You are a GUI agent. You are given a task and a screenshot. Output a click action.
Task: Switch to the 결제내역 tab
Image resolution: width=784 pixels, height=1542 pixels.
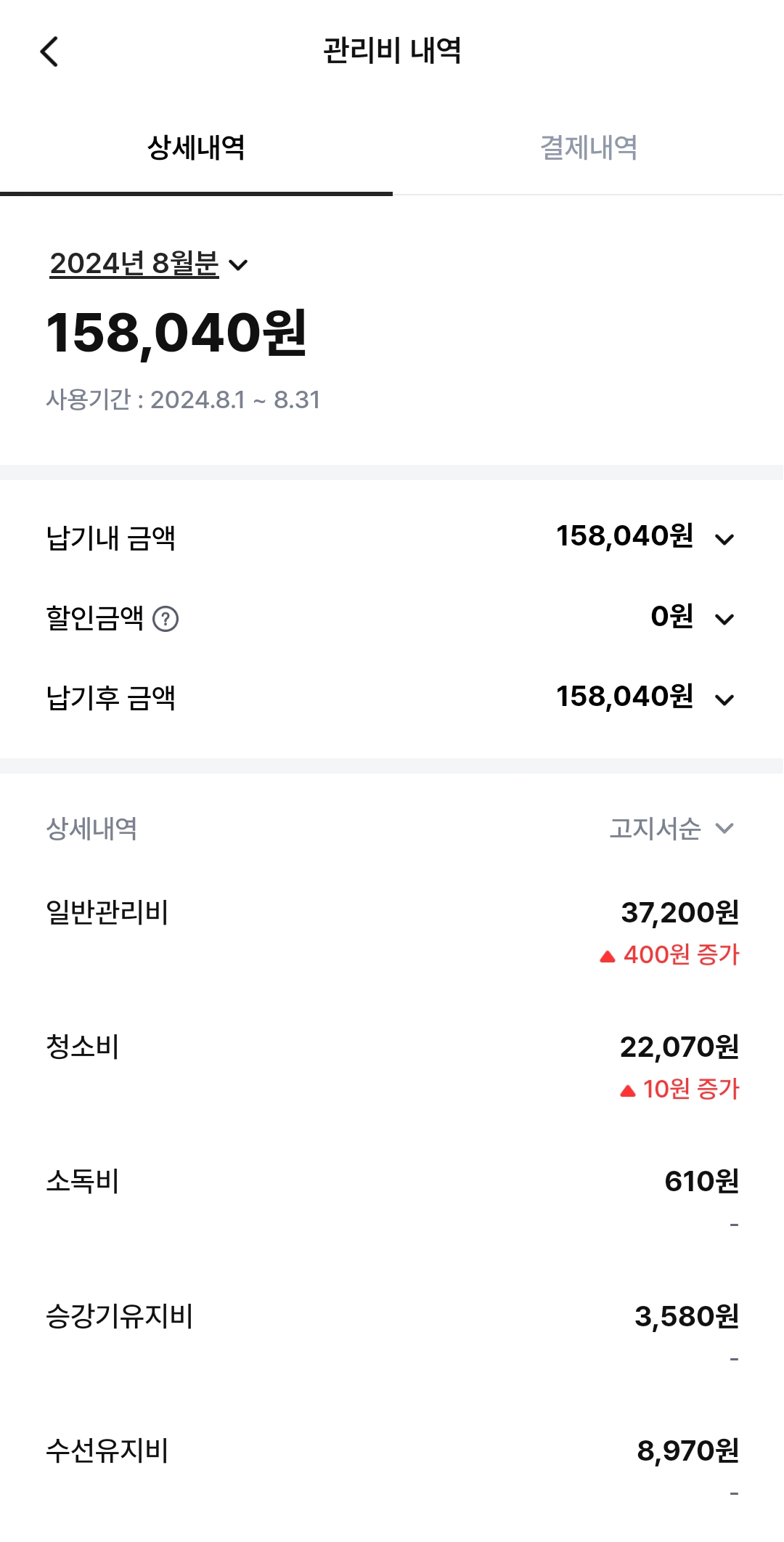588,147
